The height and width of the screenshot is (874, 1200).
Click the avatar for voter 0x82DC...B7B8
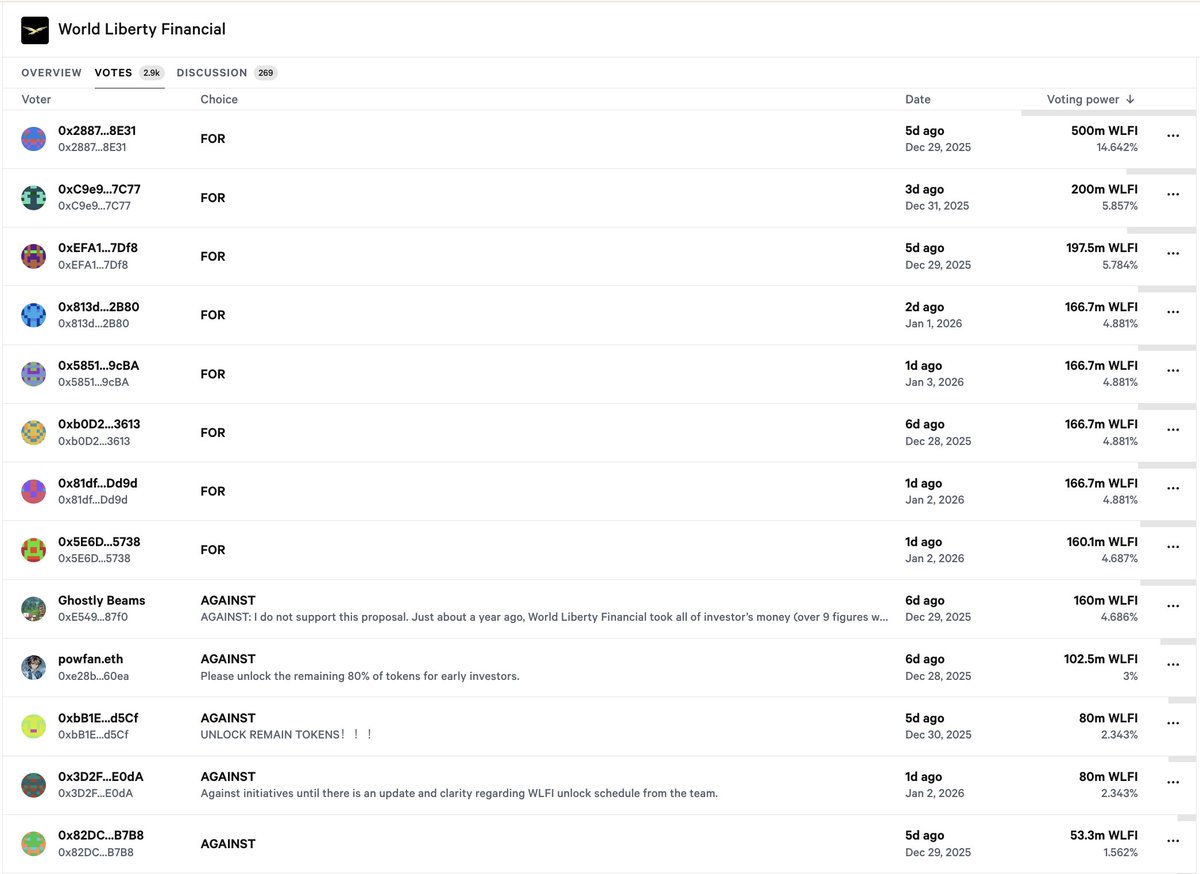click(31, 843)
